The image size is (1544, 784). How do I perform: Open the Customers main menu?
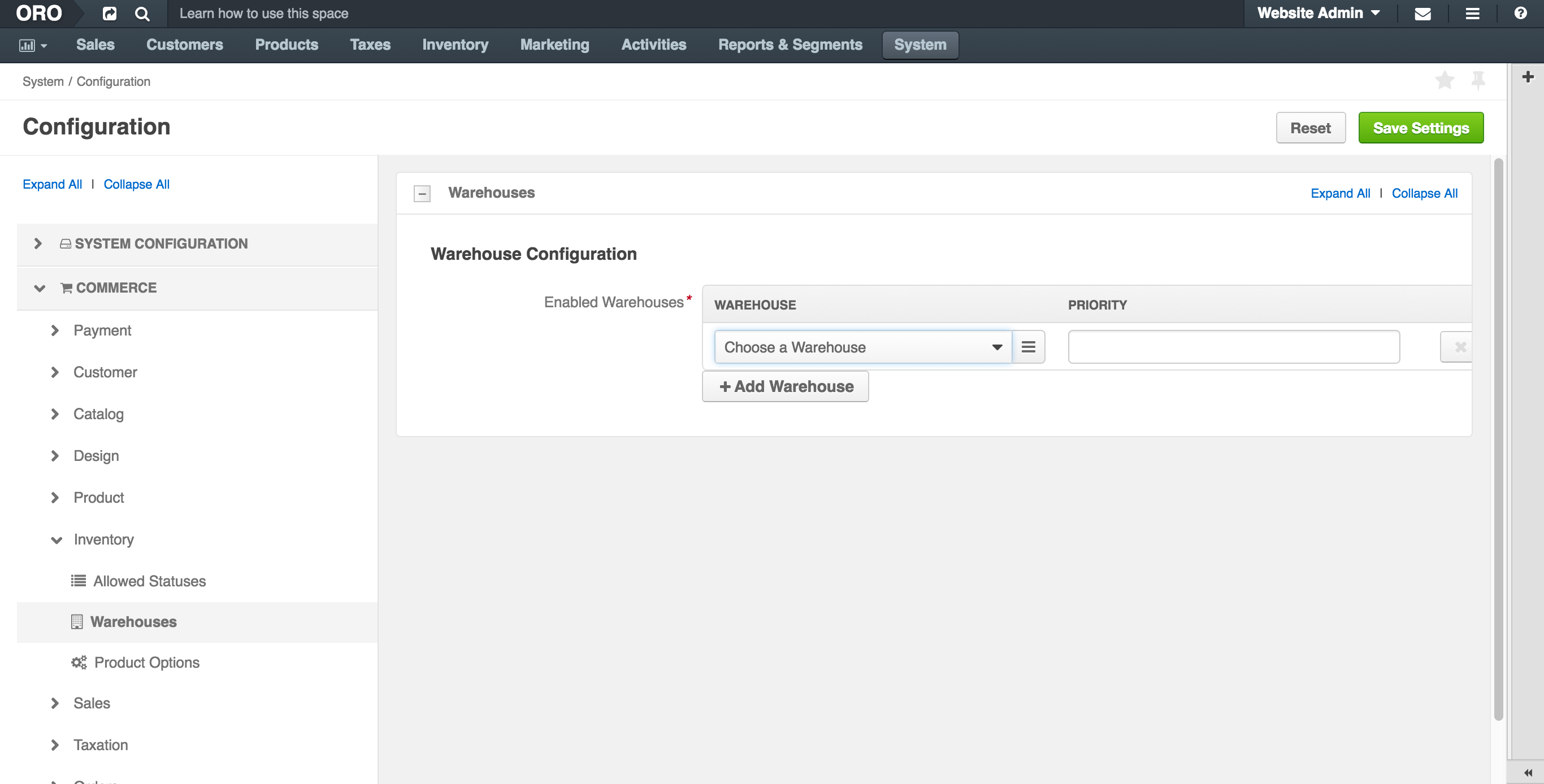[x=185, y=45]
